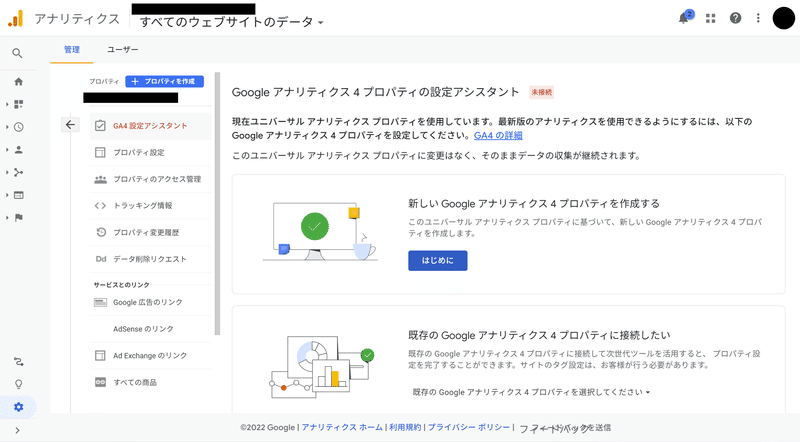Screen dimensions: 800x442
Task: Expand the sidebar with bottom chevron
Action: point(17,430)
